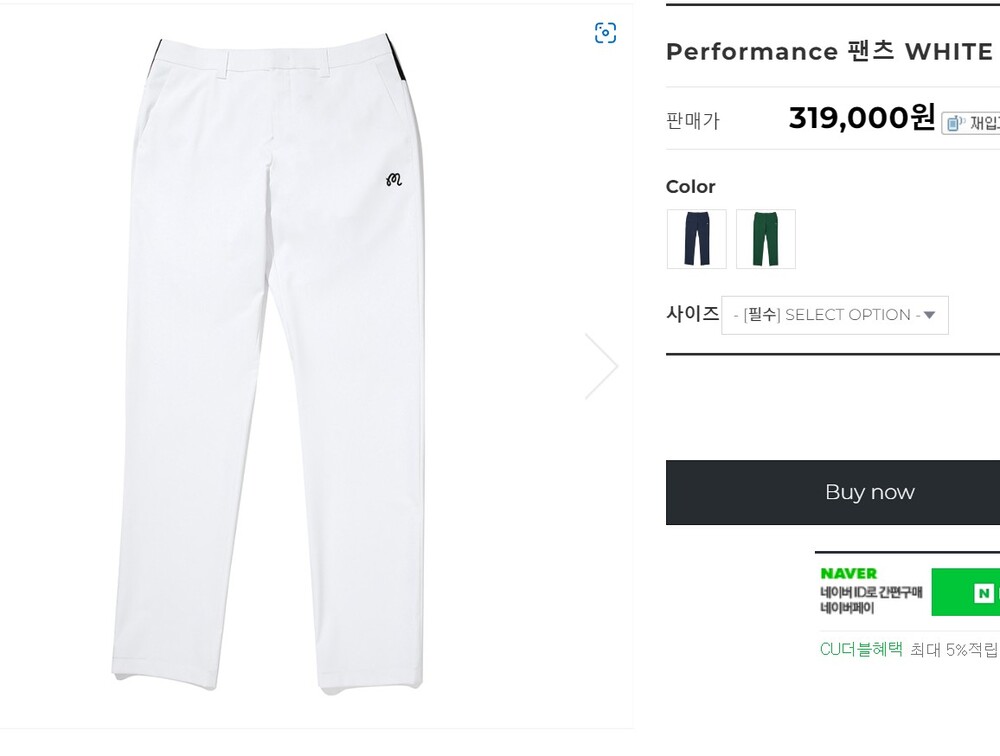Click the green NAVER logo
Screen dimensions: 1000x756
(848, 573)
